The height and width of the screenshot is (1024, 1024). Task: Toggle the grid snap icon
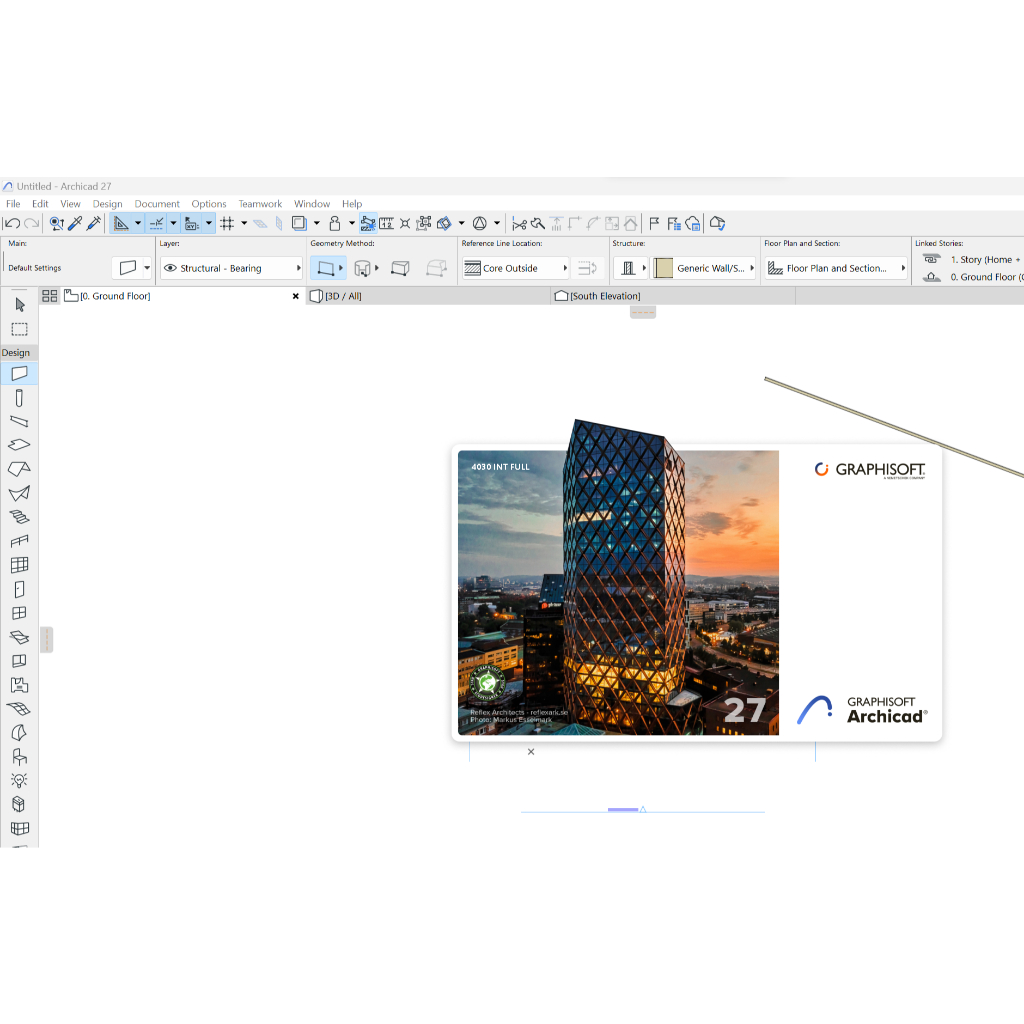point(227,224)
